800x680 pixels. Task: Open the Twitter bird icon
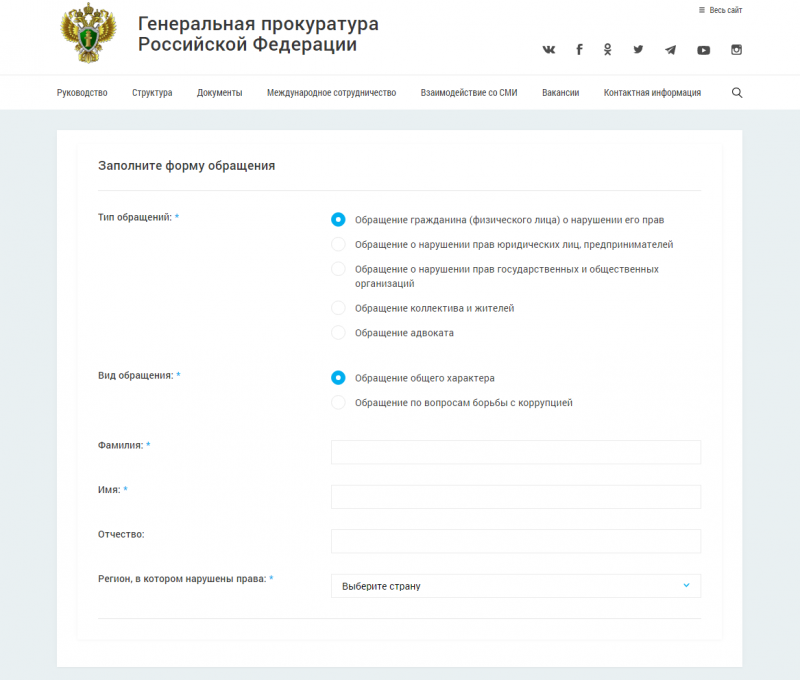coord(638,49)
